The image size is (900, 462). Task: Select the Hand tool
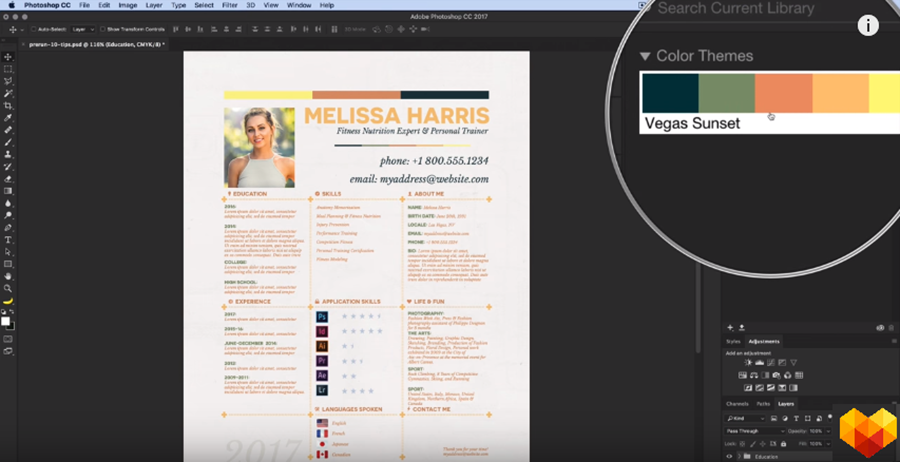tap(8, 275)
